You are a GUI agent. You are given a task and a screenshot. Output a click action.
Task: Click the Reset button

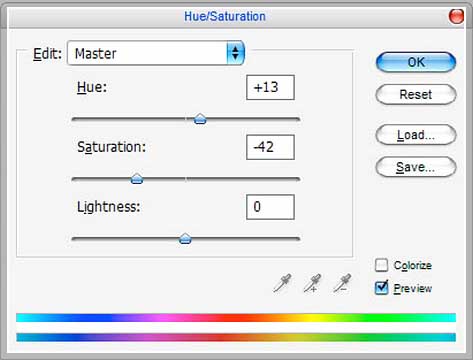point(416,94)
